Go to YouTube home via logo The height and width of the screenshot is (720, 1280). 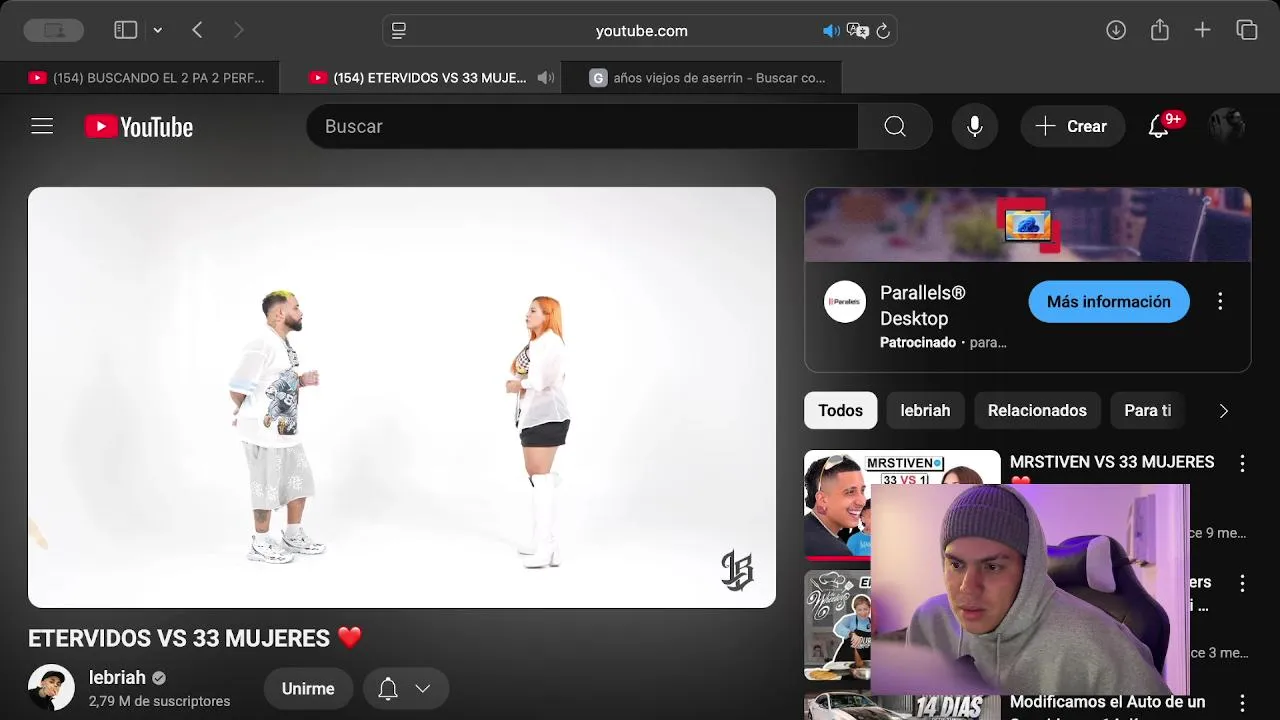[139, 126]
